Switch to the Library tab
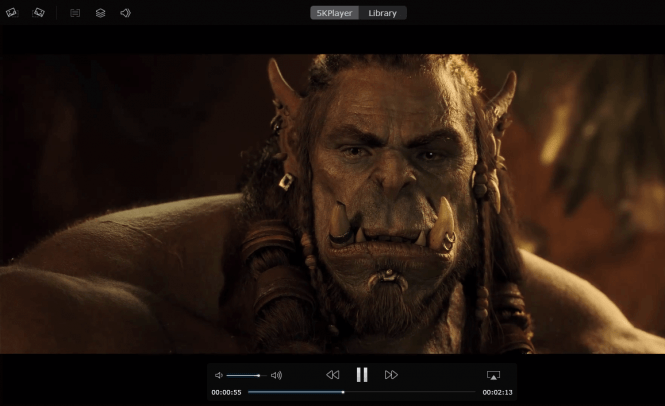 pos(383,13)
